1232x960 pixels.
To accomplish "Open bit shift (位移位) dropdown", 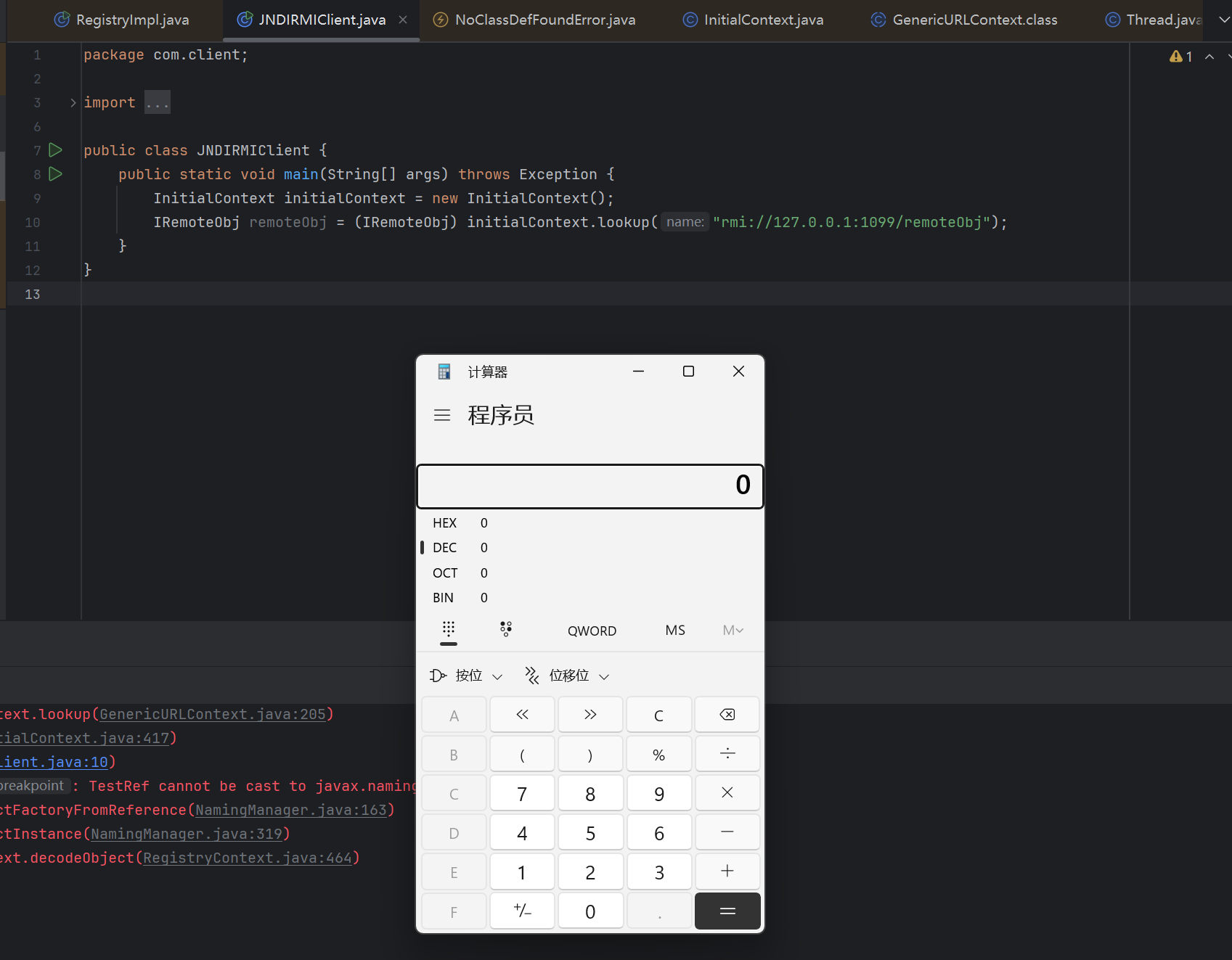I will coord(568,676).
